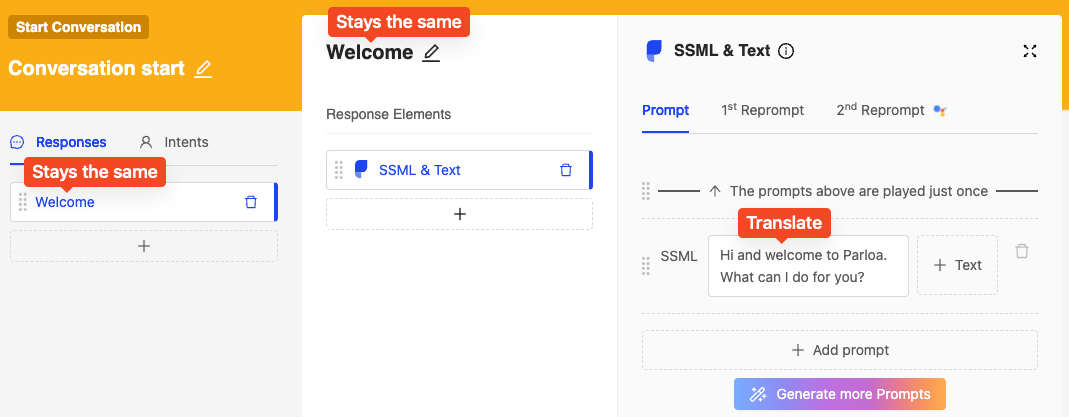The height and width of the screenshot is (417, 1069).
Task: Switch to the Intents tab
Action: pos(174,142)
